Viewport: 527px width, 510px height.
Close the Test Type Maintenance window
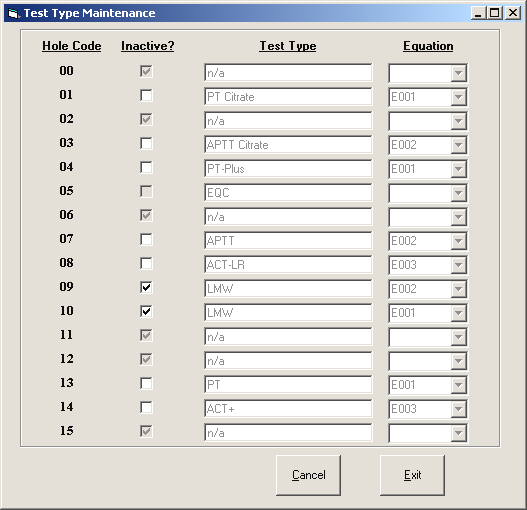tap(513, 13)
